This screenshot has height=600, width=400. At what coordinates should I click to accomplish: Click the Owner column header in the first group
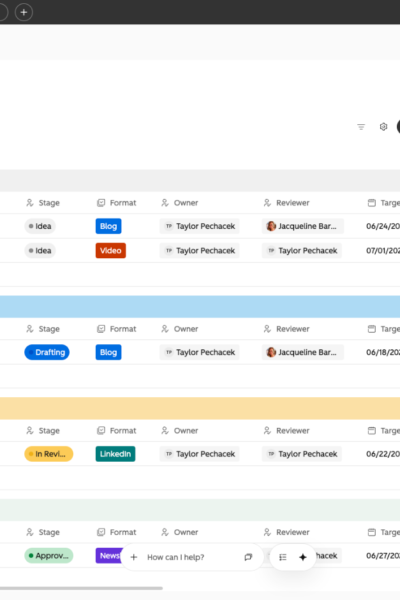click(x=180, y=203)
